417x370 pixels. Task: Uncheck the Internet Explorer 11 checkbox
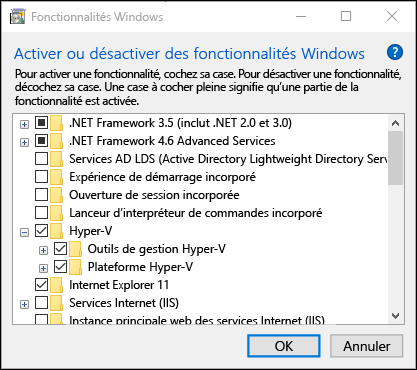pyautogui.click(x=41, y=285)
